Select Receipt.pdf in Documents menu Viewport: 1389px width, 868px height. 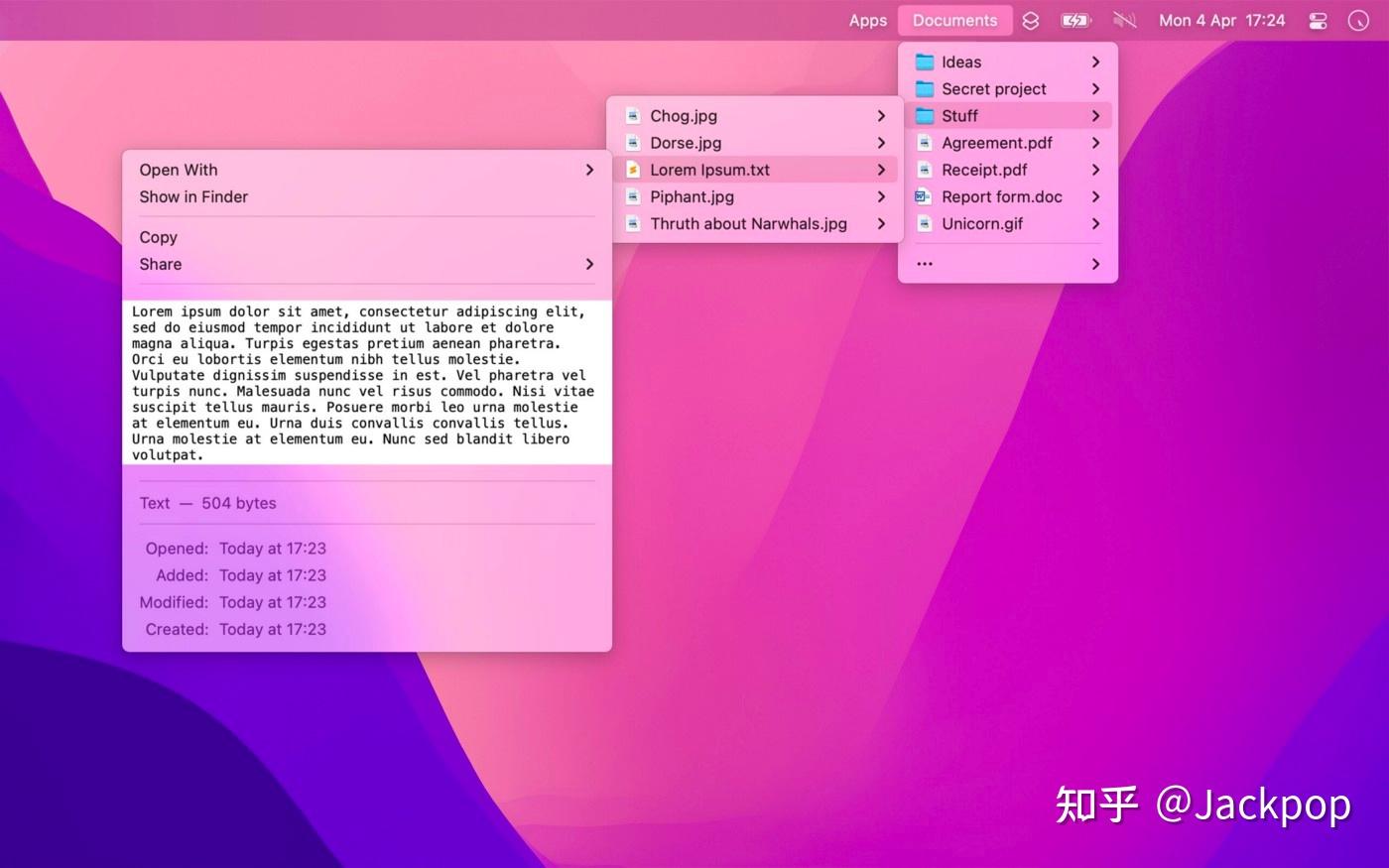(x=1008, y=170)
